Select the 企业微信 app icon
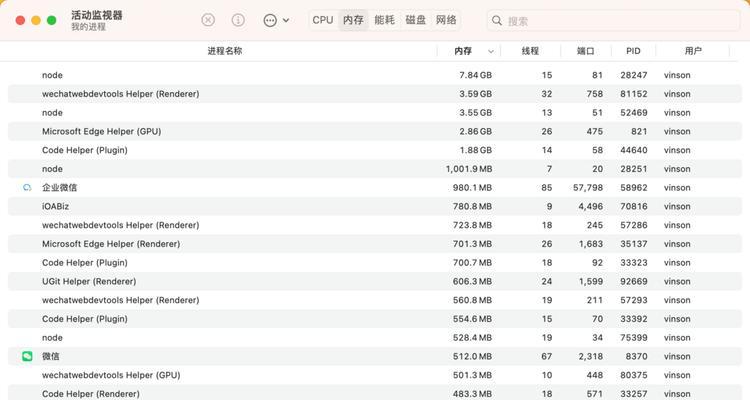This screenshot has height=400, width=750. 27,188
